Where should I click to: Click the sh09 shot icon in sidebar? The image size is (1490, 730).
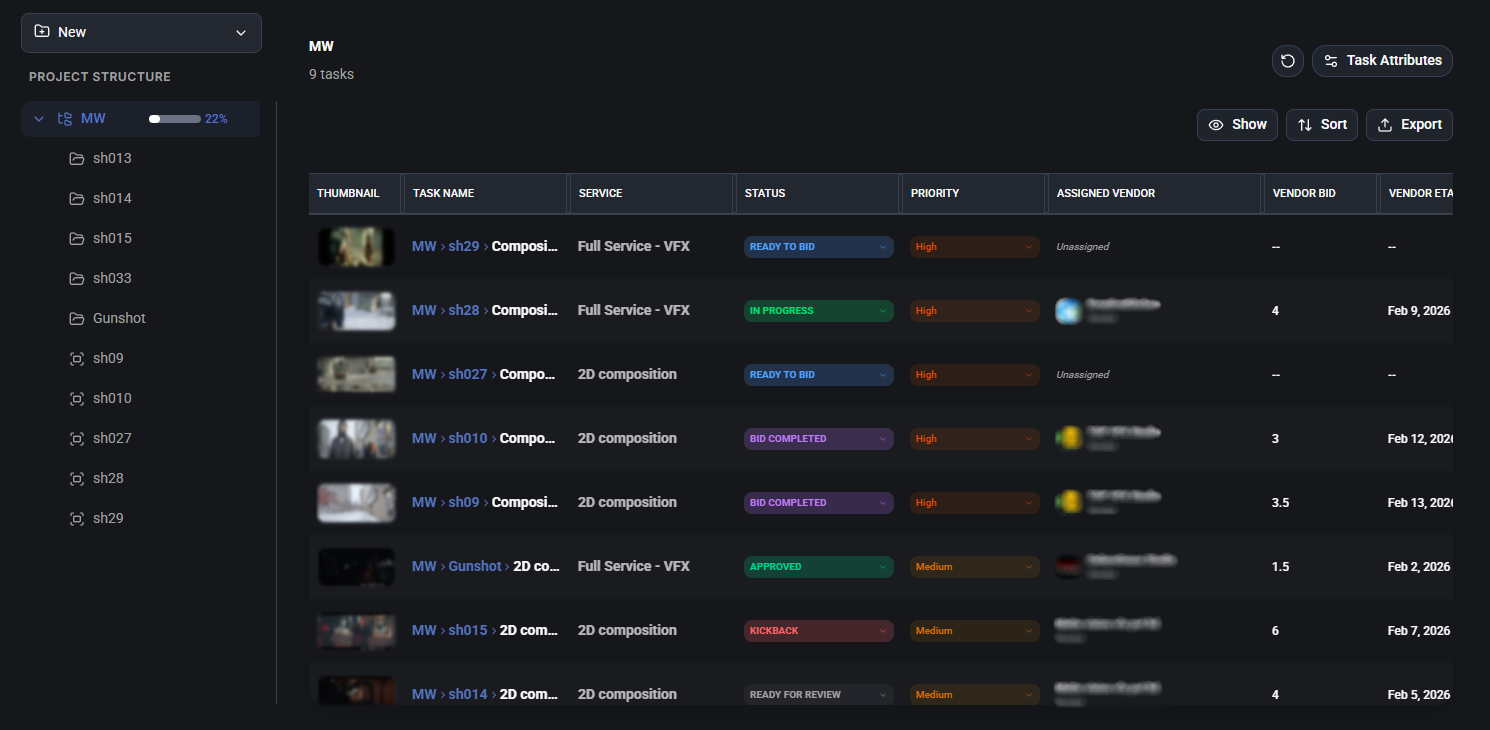(77, 358)
